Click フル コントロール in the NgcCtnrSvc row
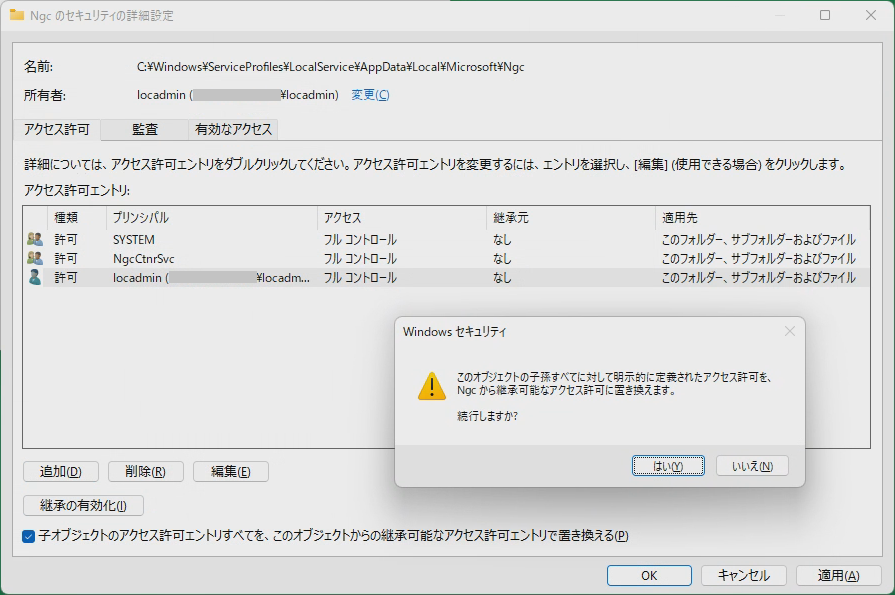The width and height of the screenshot is (895, 595). pyautogui.click(x=360, y=258)
